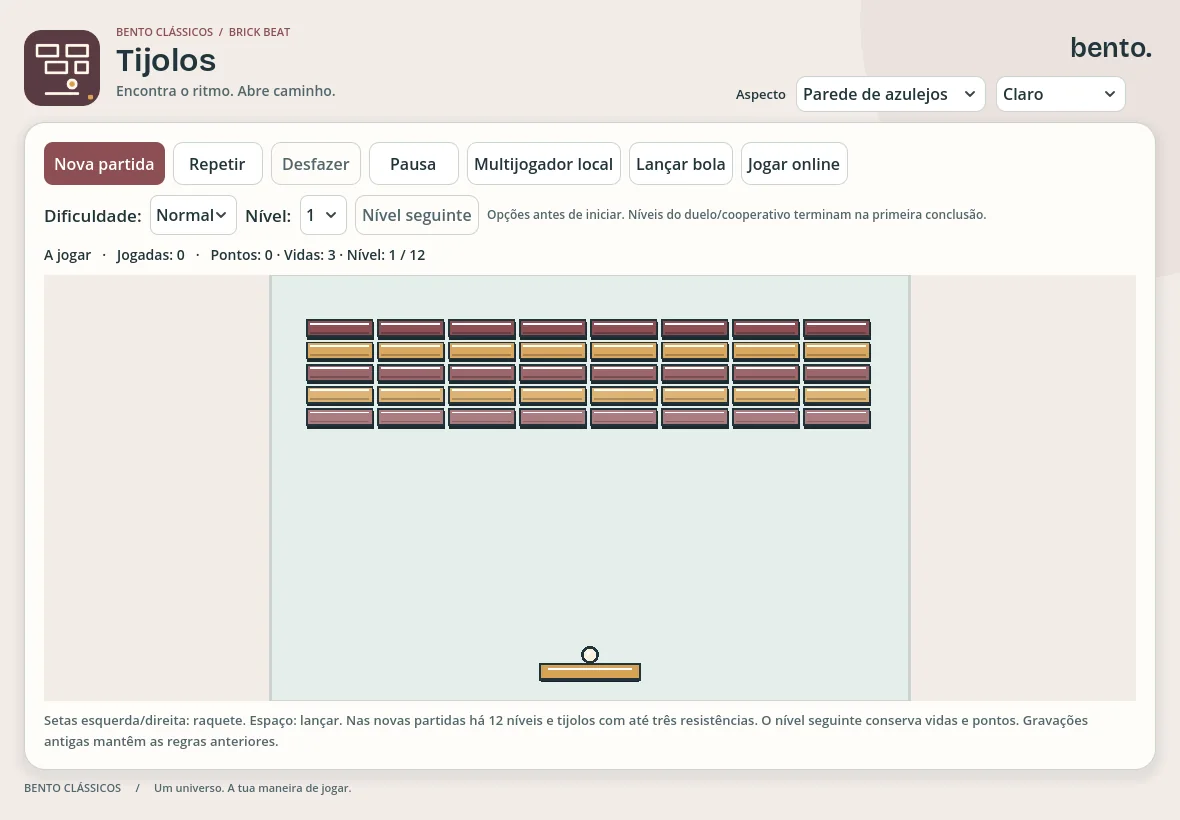Image resolution: width=1180 pixels, height=820 pixels.
Task: Click the Aspecto label
Action: point(760,95)
